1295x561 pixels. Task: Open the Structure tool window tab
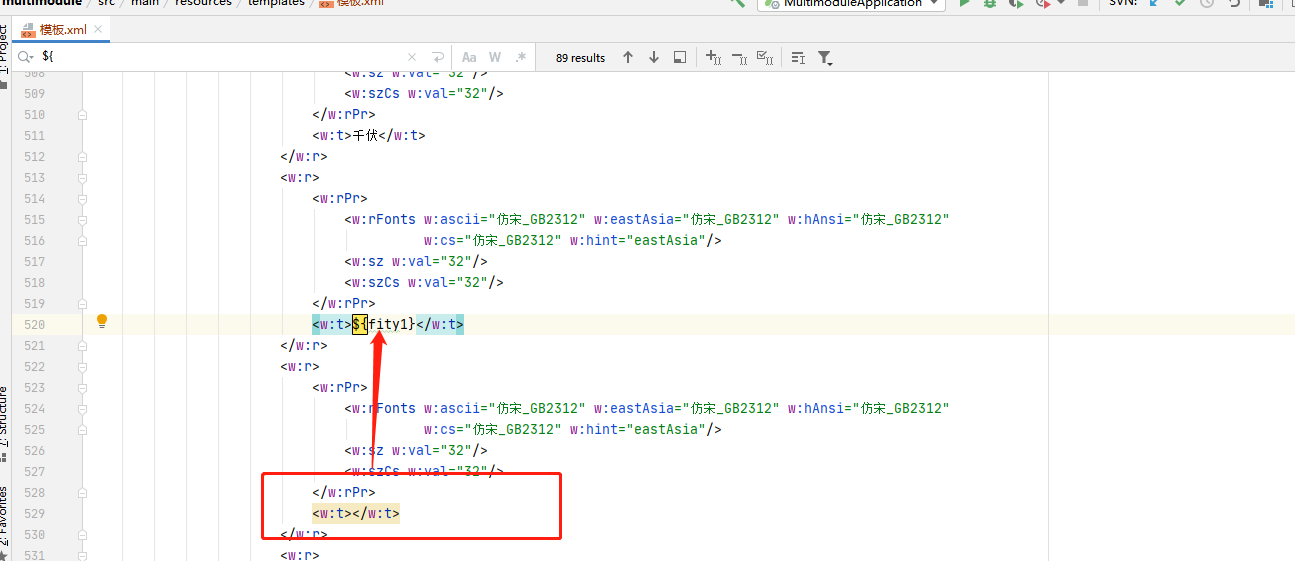[x=5, y=423]
